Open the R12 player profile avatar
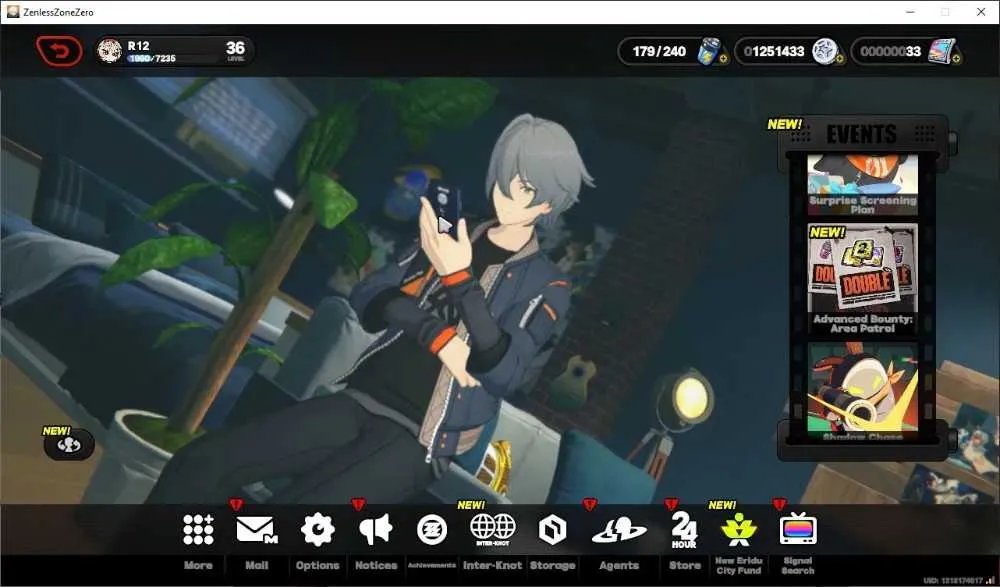This screenshot has height=587, width=1000. pyautogui.click(x=109, y=51)
